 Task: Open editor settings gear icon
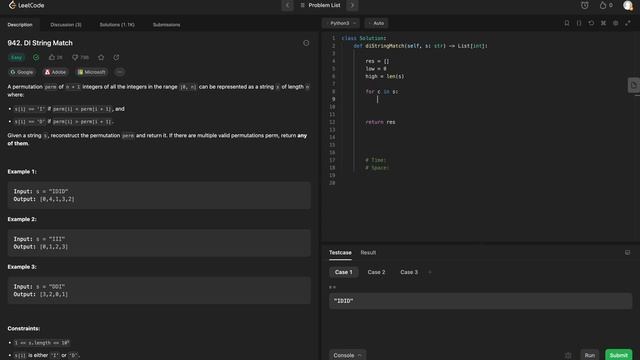pos(616,23)
